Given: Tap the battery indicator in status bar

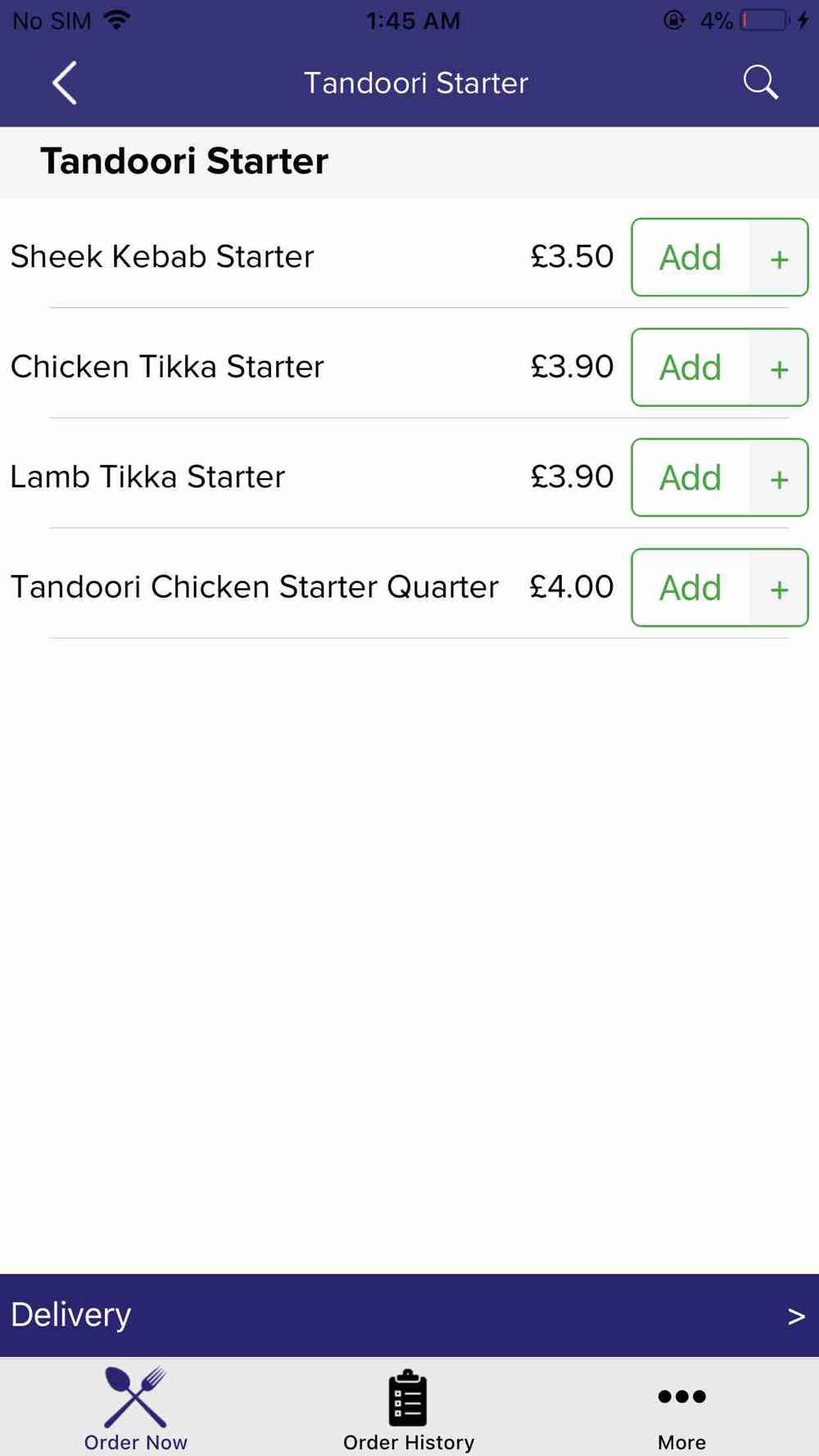Looking at the screenshot, I should pyautogui.click(x=765, y=20).
